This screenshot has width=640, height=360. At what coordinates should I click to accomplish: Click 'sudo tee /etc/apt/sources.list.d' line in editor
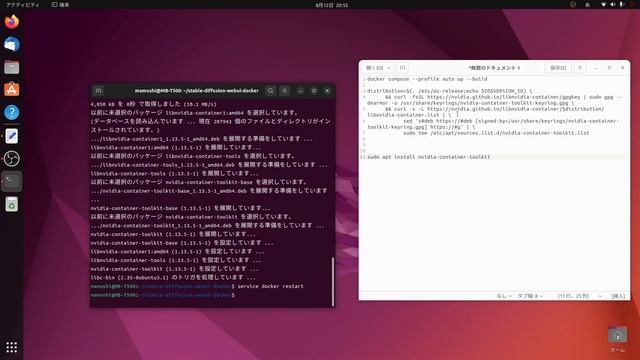496,133
